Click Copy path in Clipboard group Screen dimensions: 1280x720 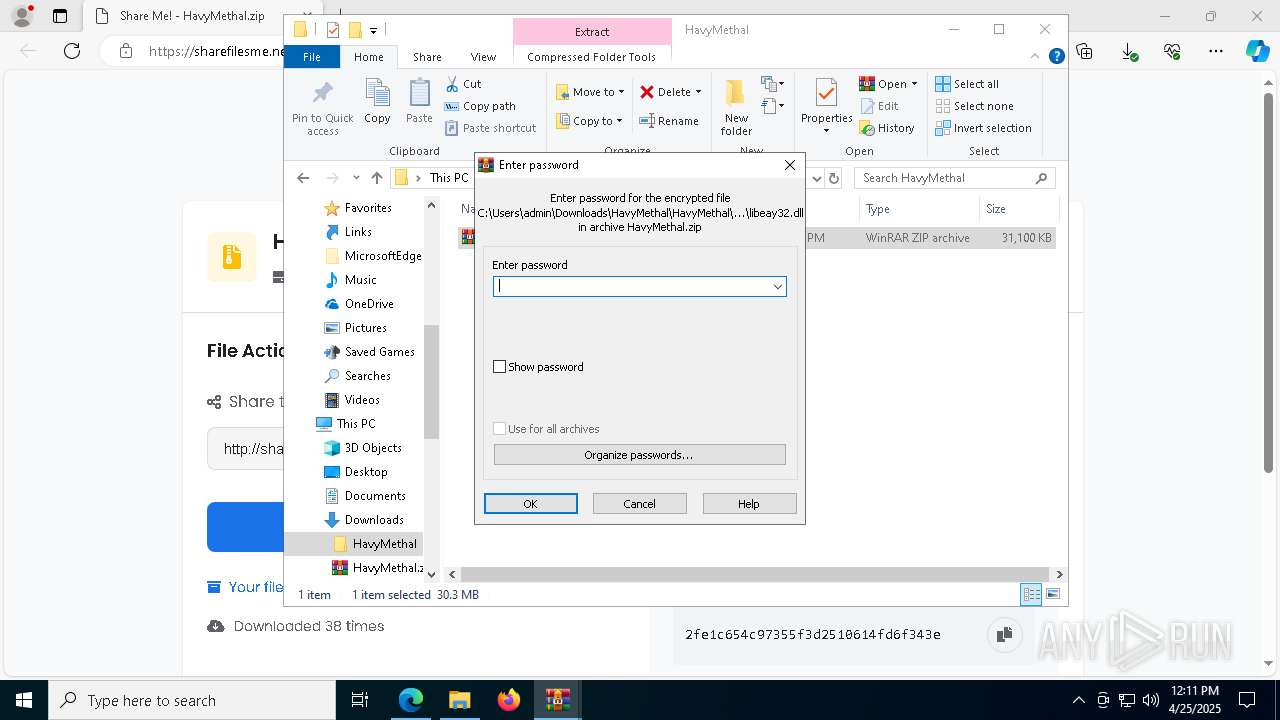[481, 106]
